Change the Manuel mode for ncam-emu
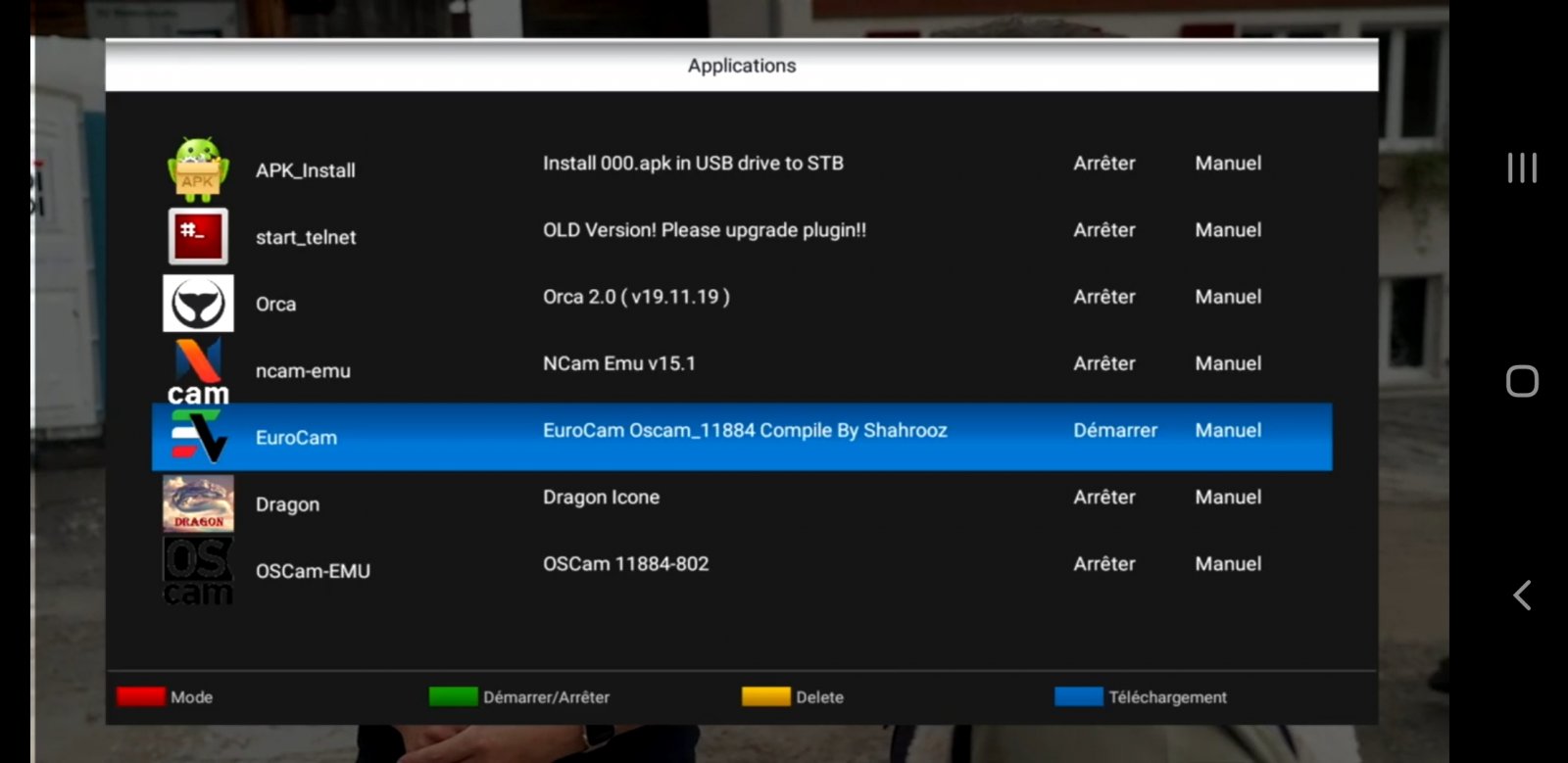 [x=1227, y=363]
